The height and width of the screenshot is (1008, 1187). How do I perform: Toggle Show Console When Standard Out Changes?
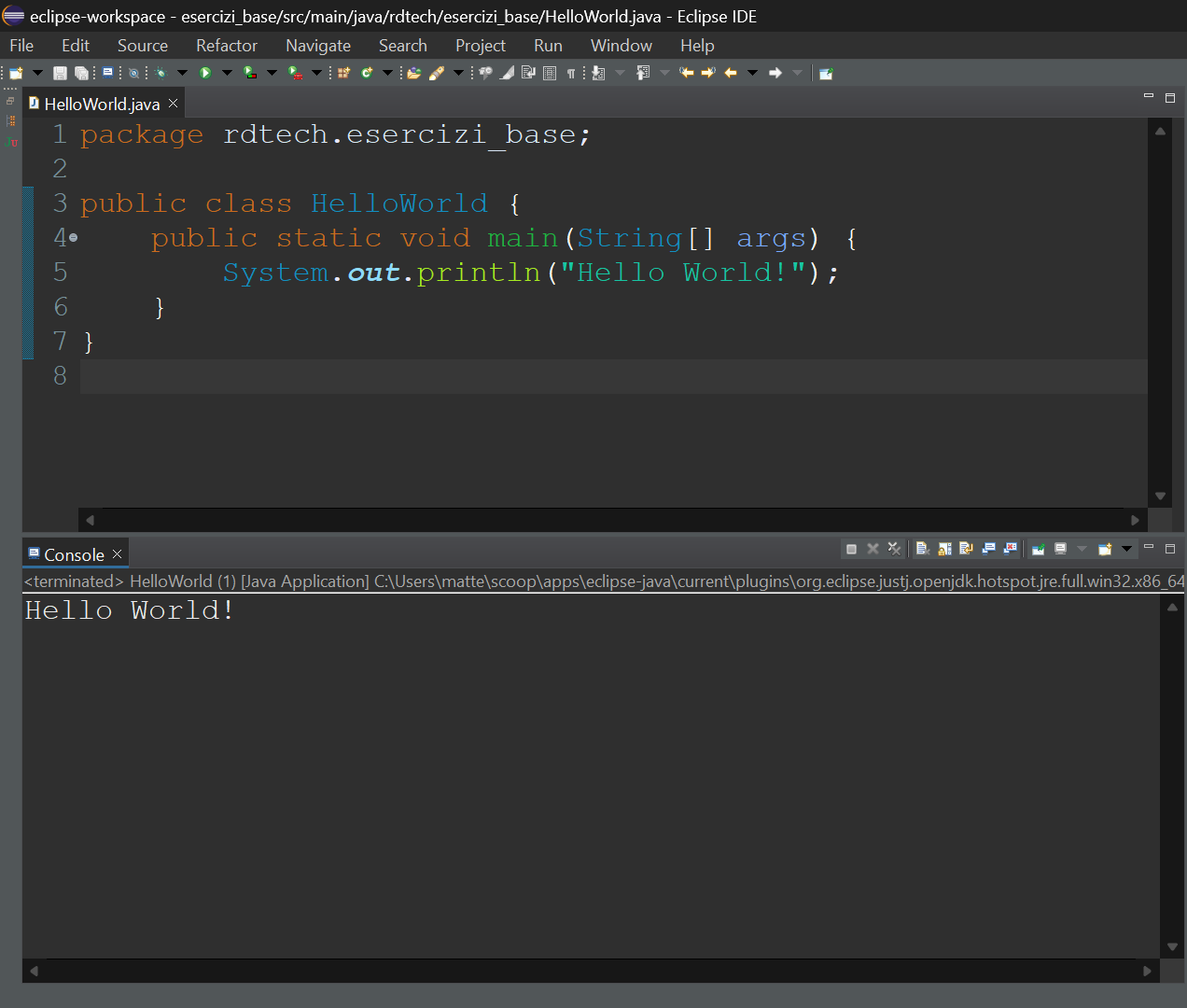click(987, 549)
